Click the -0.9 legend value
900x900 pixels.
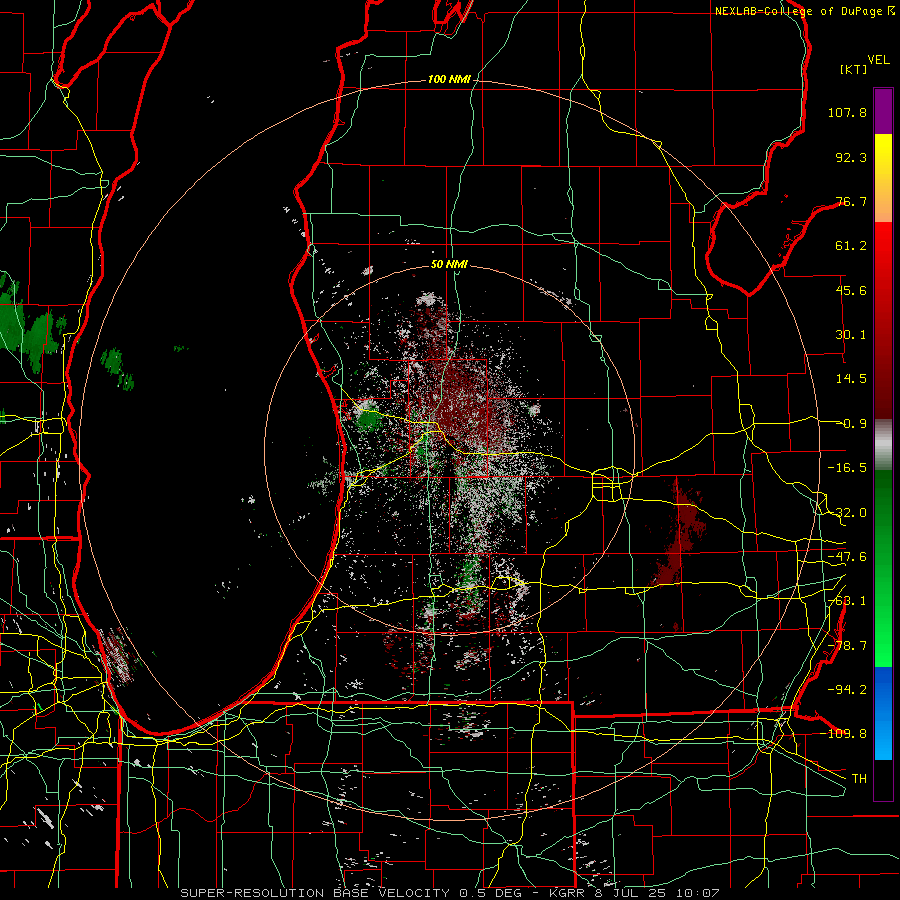pos(851,424)
